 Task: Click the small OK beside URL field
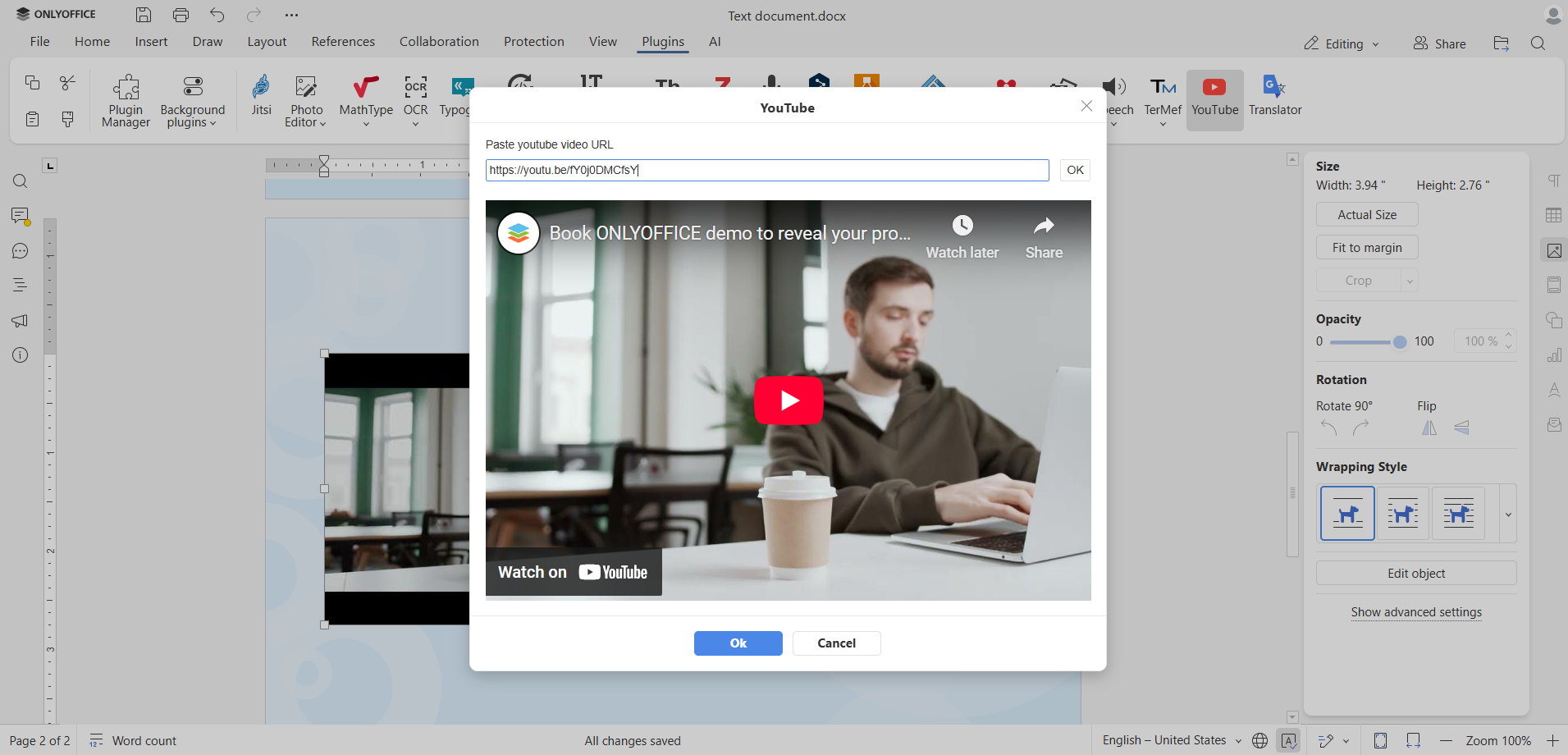[1075, 170]
